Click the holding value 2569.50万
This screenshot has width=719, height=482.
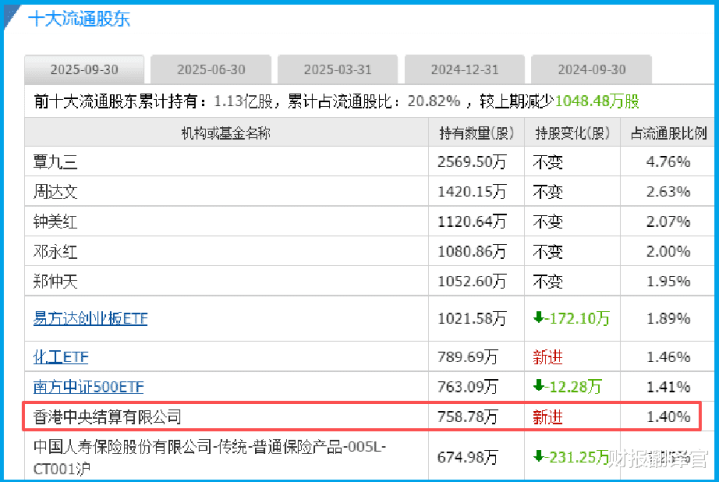[472, 162]
